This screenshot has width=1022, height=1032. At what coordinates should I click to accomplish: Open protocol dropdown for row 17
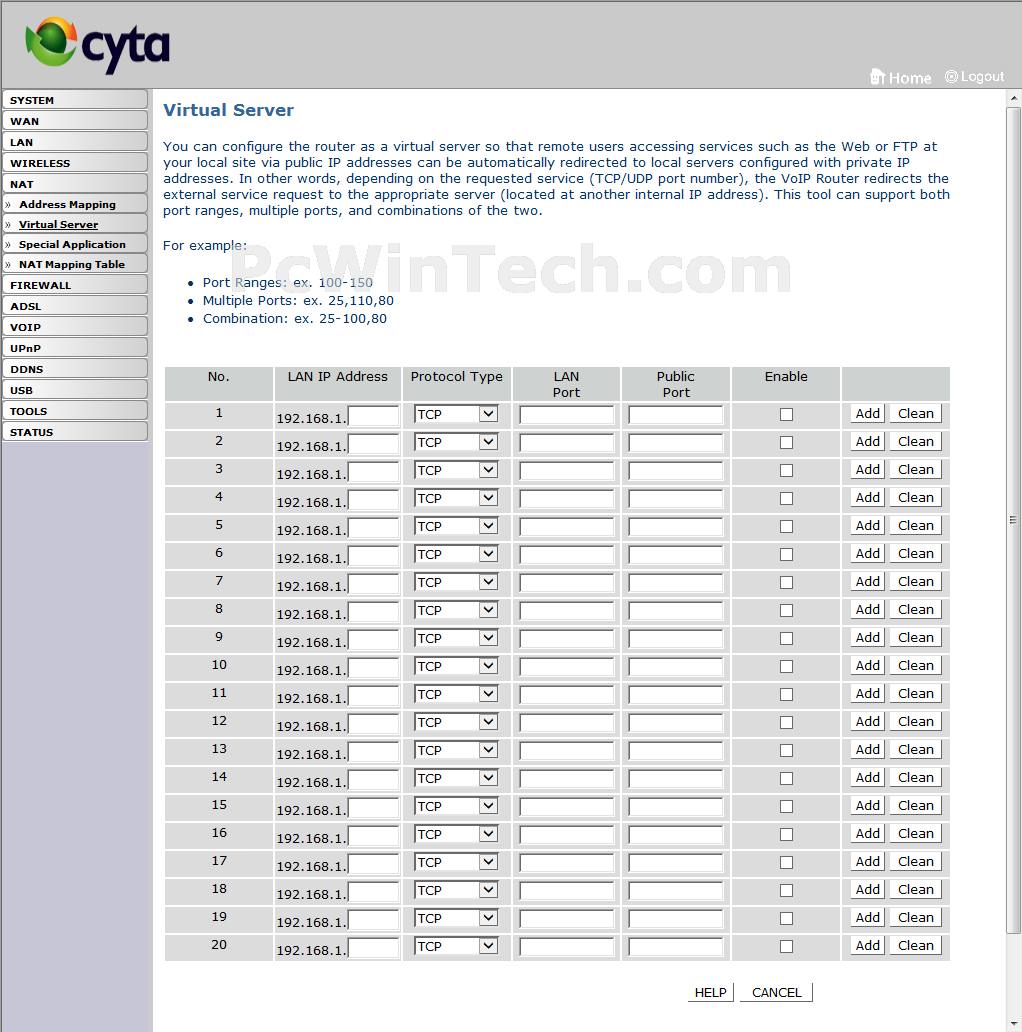click(x=456, y=862)
